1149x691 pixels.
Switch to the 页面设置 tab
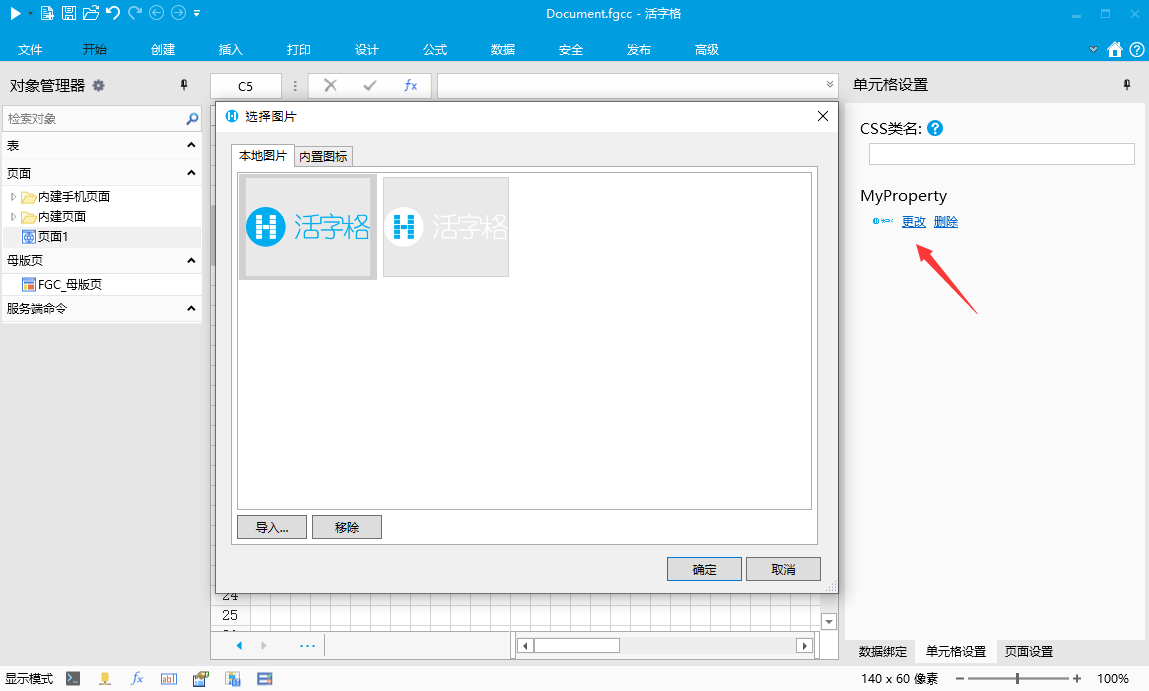[x=1029, y=651]
